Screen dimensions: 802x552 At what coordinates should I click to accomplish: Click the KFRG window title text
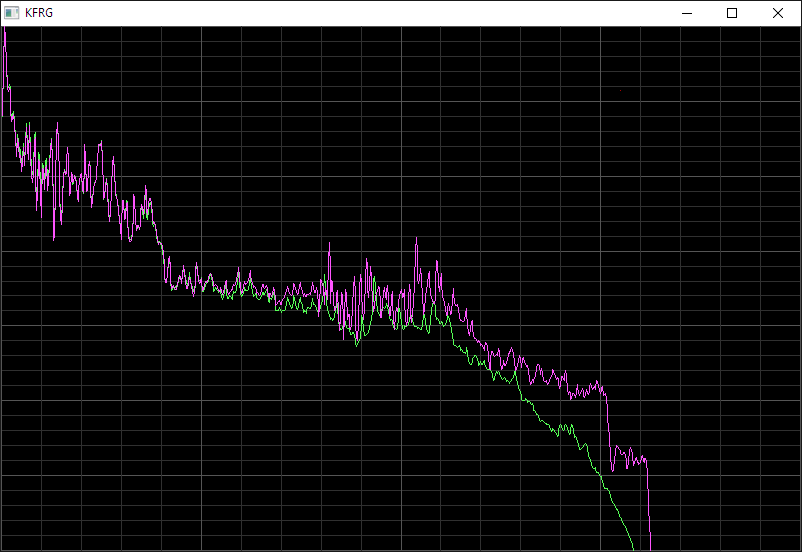pyautogui.click(x=39, y=13)
